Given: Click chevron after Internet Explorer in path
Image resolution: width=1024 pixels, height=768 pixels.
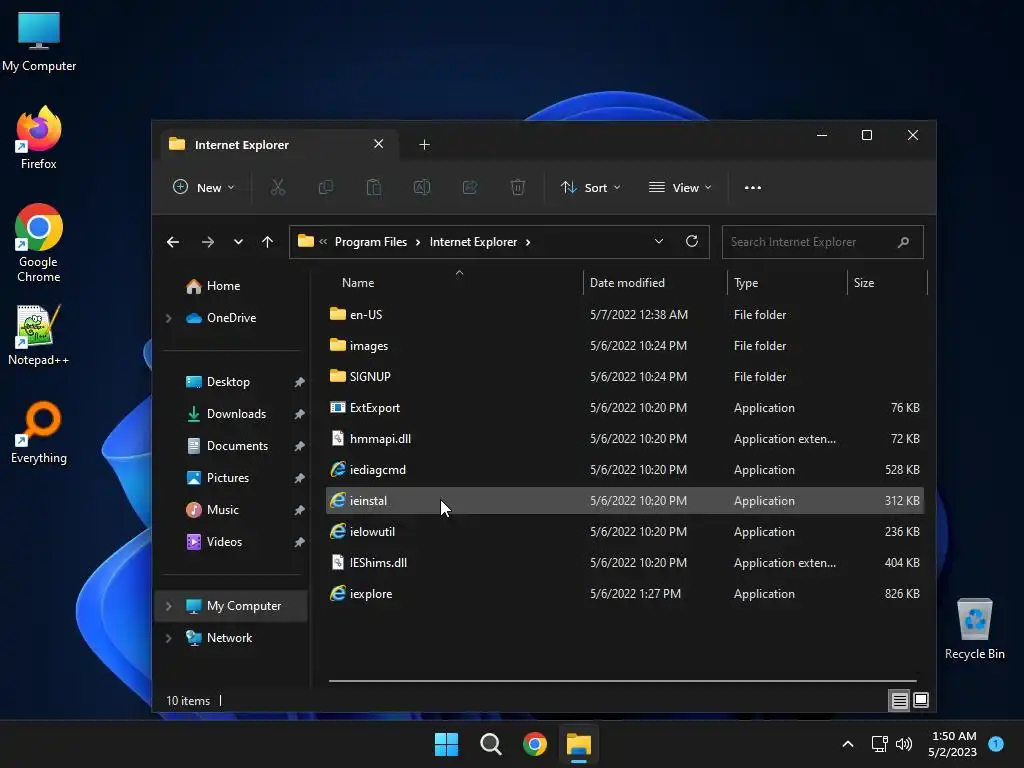Looking at the screenshot, I should click(528, 242).
